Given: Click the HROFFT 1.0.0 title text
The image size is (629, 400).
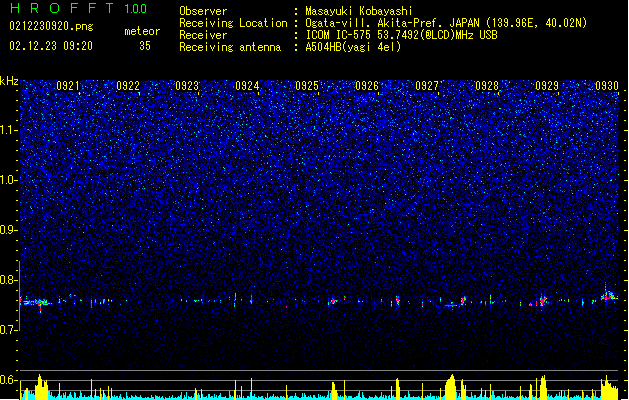Looking at the screenshot, I should [79, 8].
